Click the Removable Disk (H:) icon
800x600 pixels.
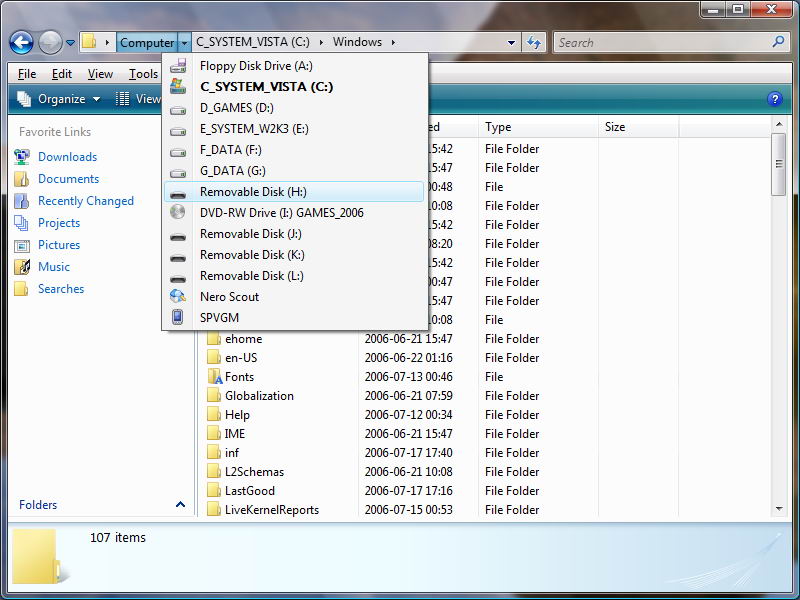178,195
